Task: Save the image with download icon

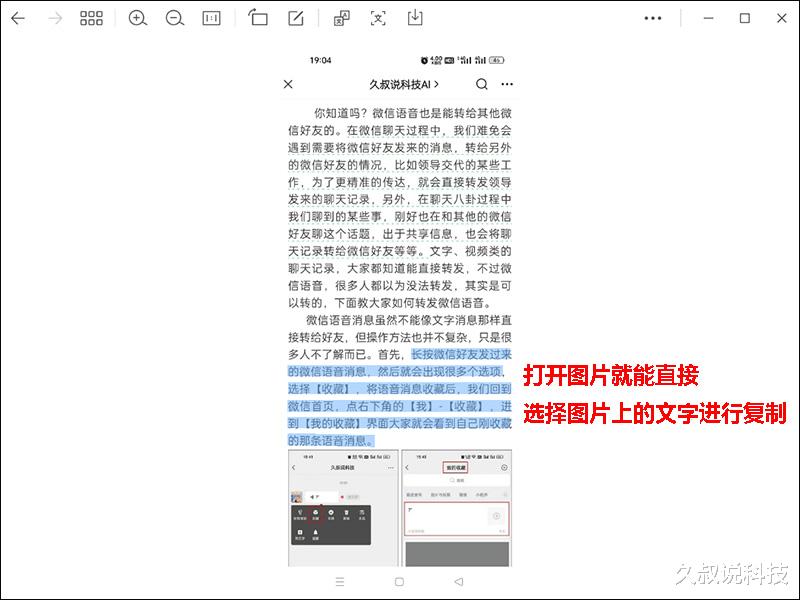Action: tap(415, 18)
